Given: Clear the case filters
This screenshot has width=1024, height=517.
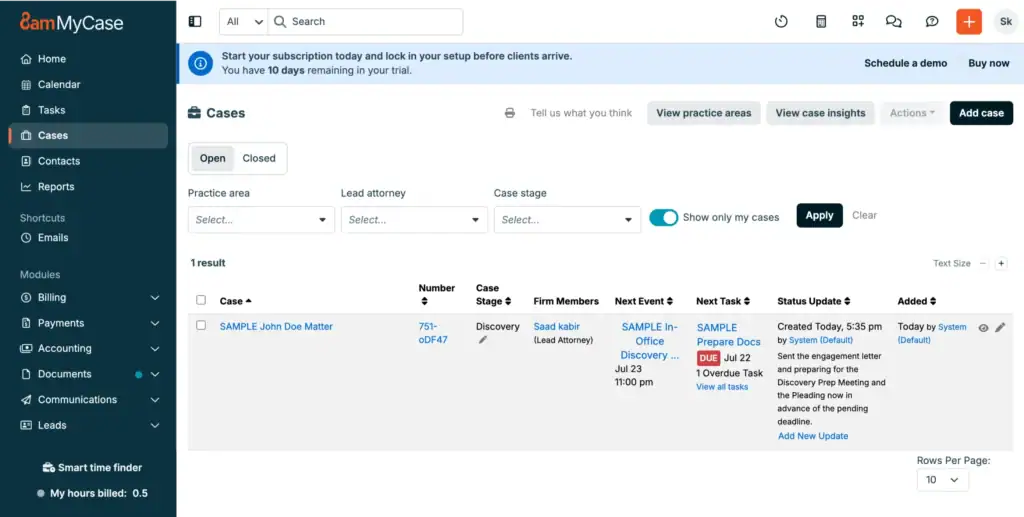Looking at the screenshot, I should point(864,215).
